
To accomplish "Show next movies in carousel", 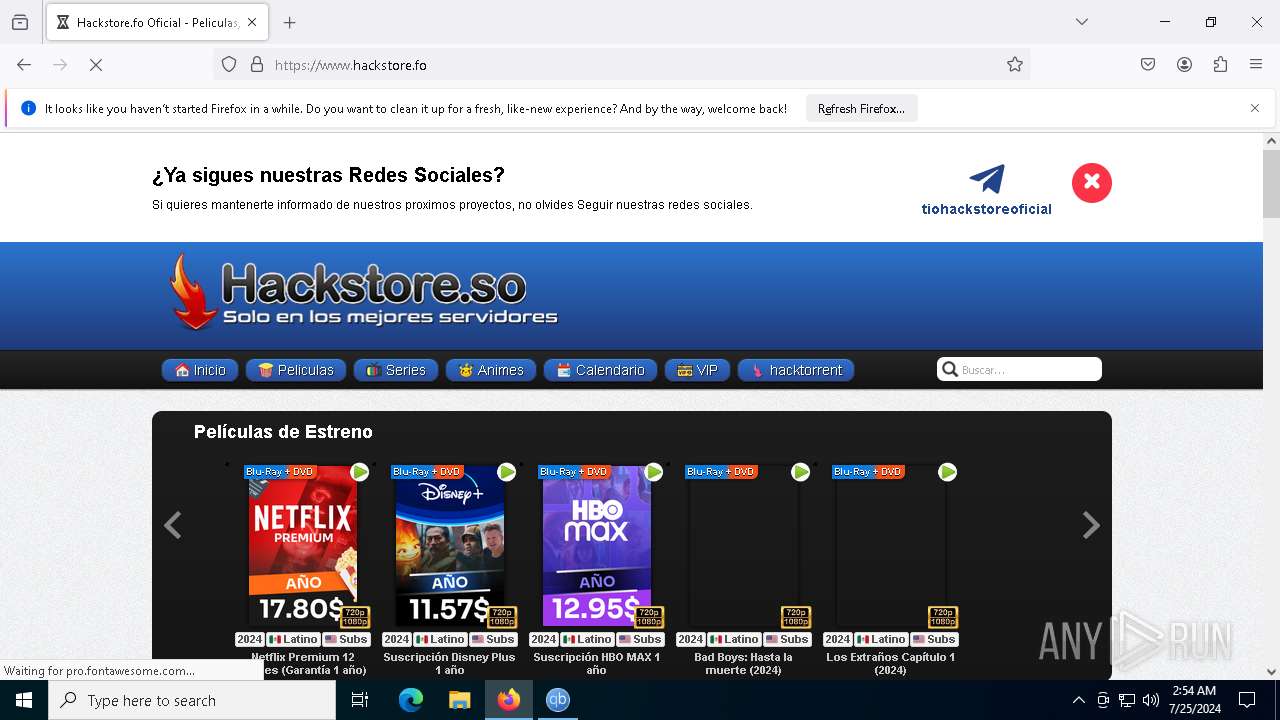I will point(1091,525).
